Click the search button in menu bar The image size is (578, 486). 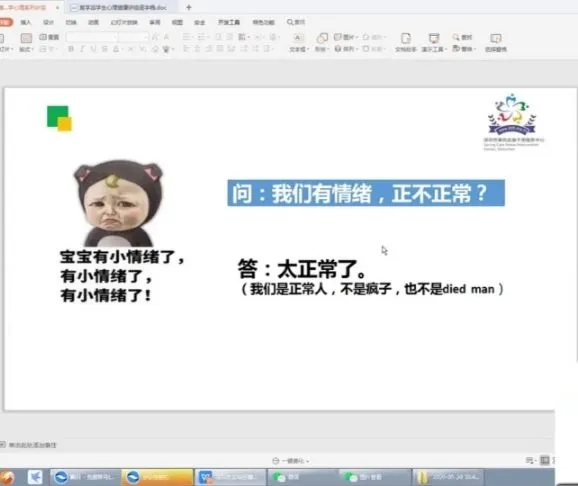(x=296, y=22)
